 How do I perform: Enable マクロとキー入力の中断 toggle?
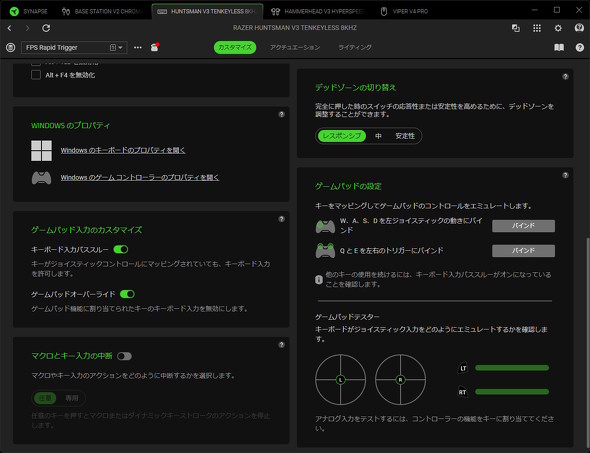tap(124, 356)
